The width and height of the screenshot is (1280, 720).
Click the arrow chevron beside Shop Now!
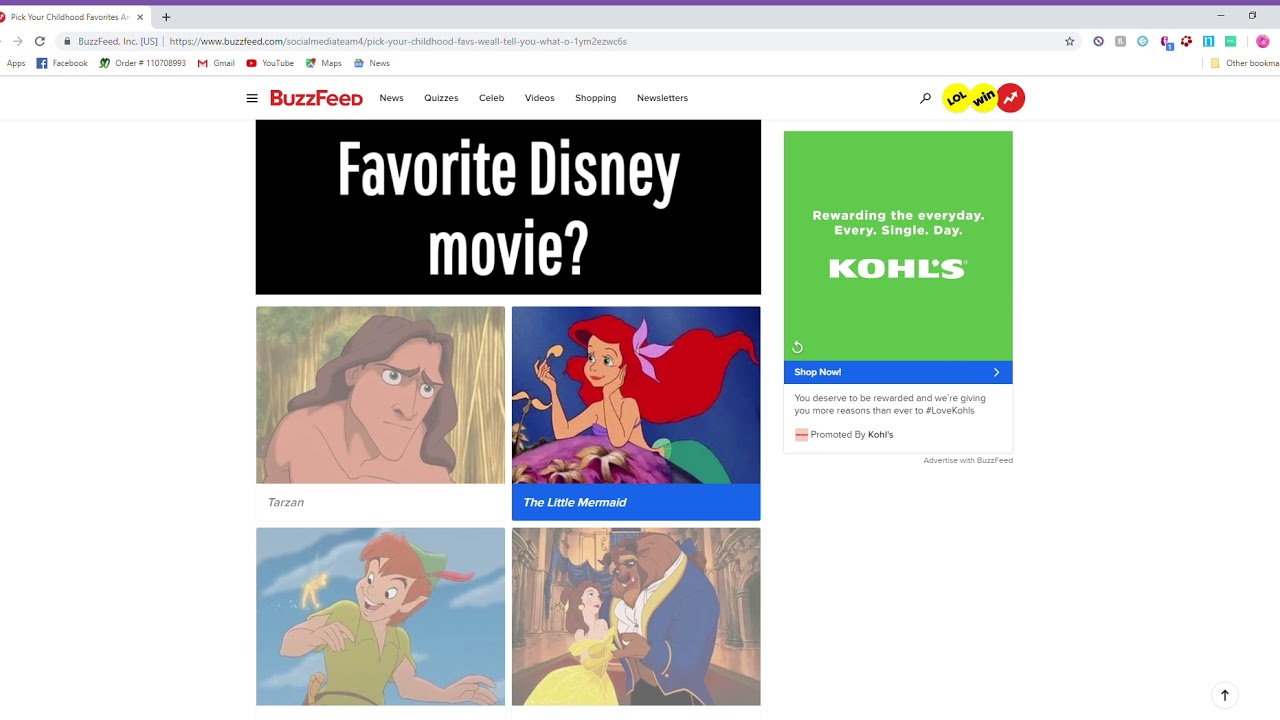(996, 372)
